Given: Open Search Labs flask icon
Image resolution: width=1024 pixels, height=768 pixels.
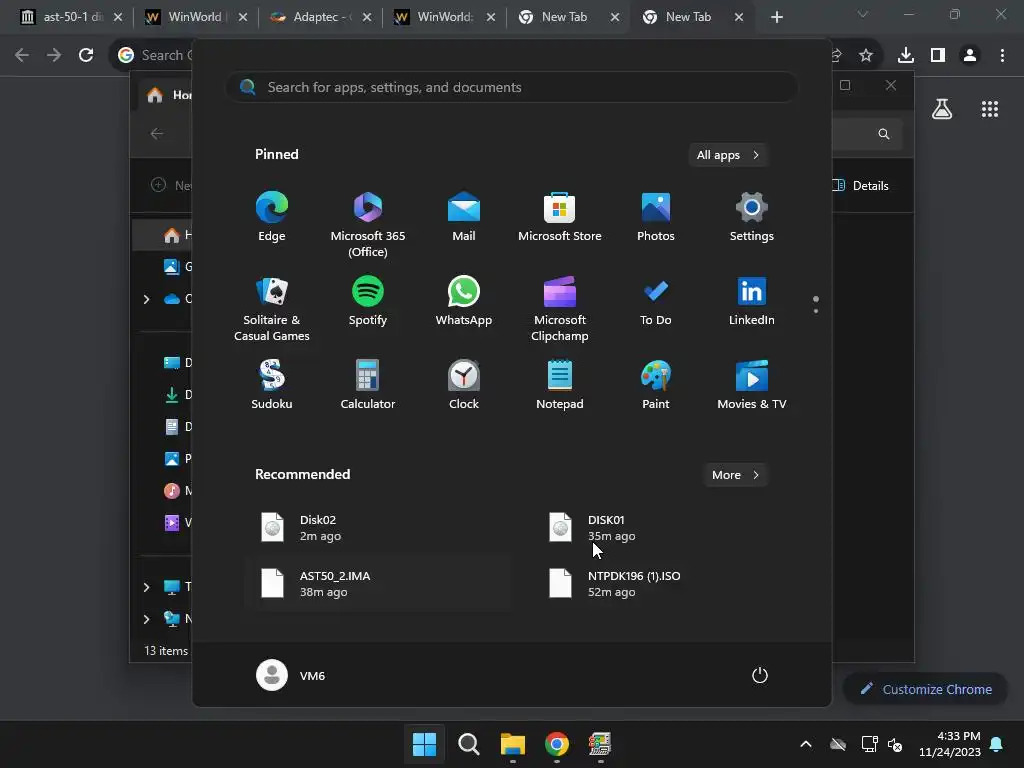Looking at the screenshot, I should pyautogui.click(x=942, y=109).
